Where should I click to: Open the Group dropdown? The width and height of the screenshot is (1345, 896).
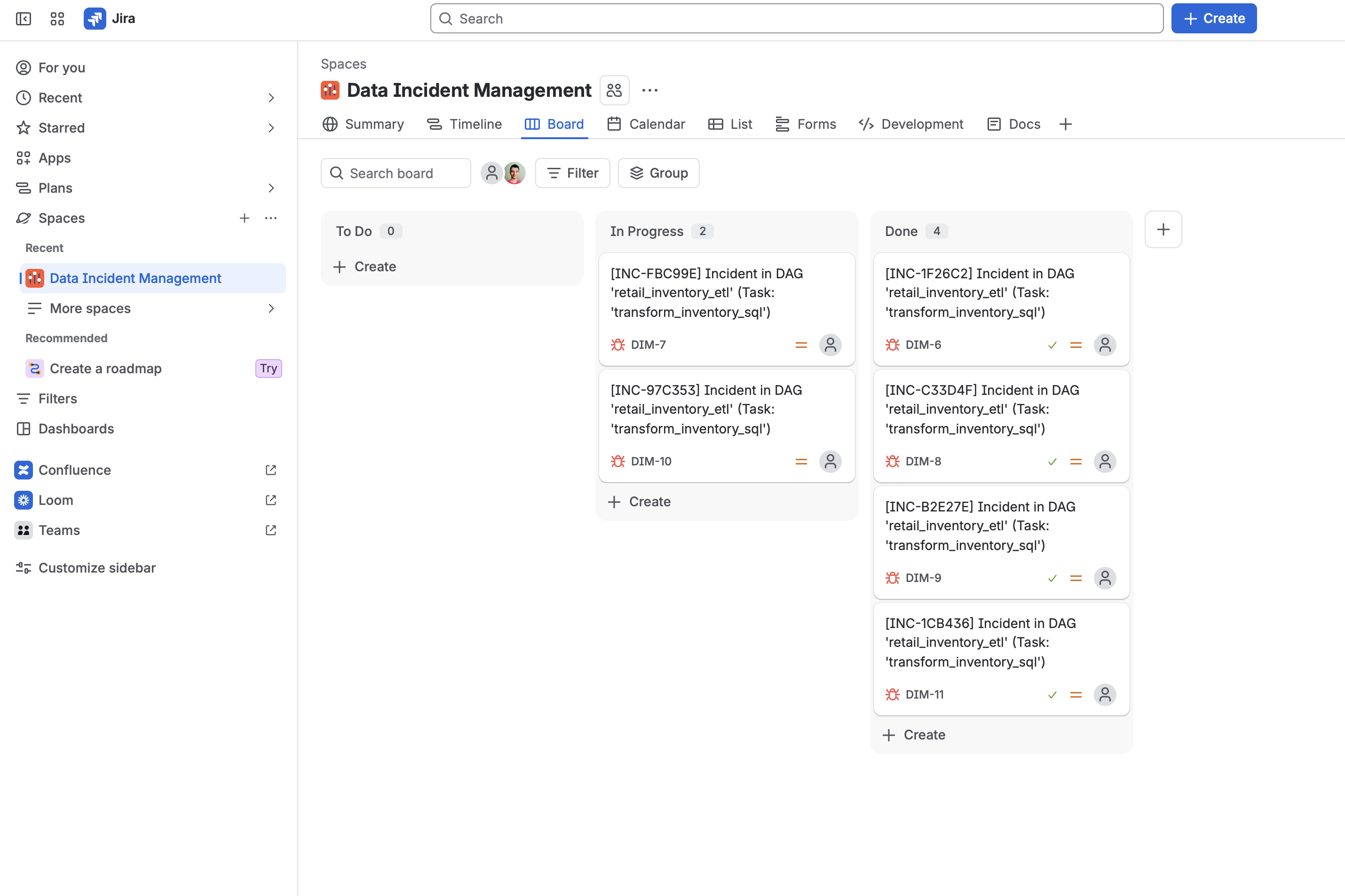(x=658, y=173)
